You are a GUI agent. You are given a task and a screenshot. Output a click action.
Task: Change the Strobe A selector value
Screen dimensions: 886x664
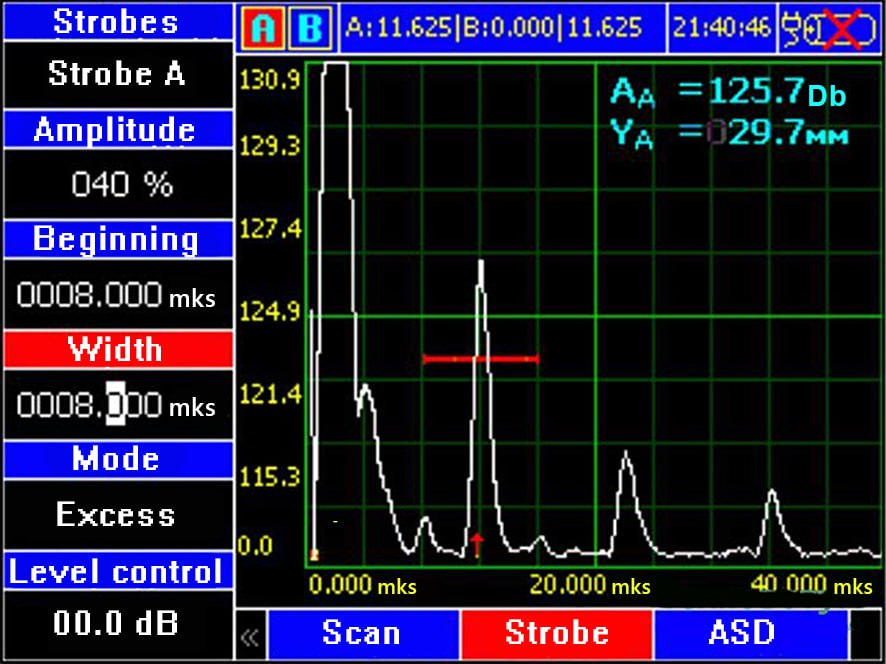point(116,75)
